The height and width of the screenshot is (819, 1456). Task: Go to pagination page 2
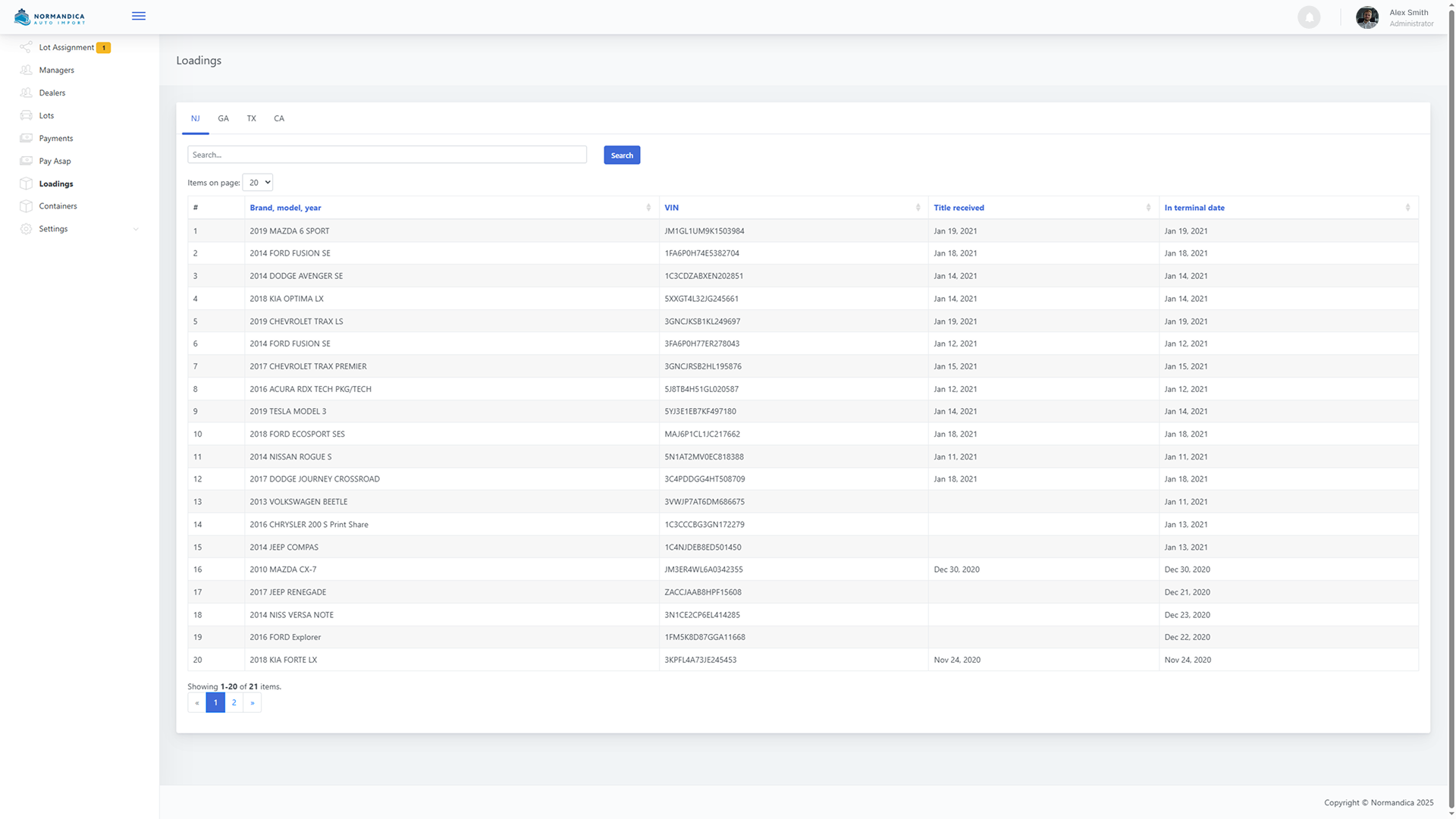234,703
